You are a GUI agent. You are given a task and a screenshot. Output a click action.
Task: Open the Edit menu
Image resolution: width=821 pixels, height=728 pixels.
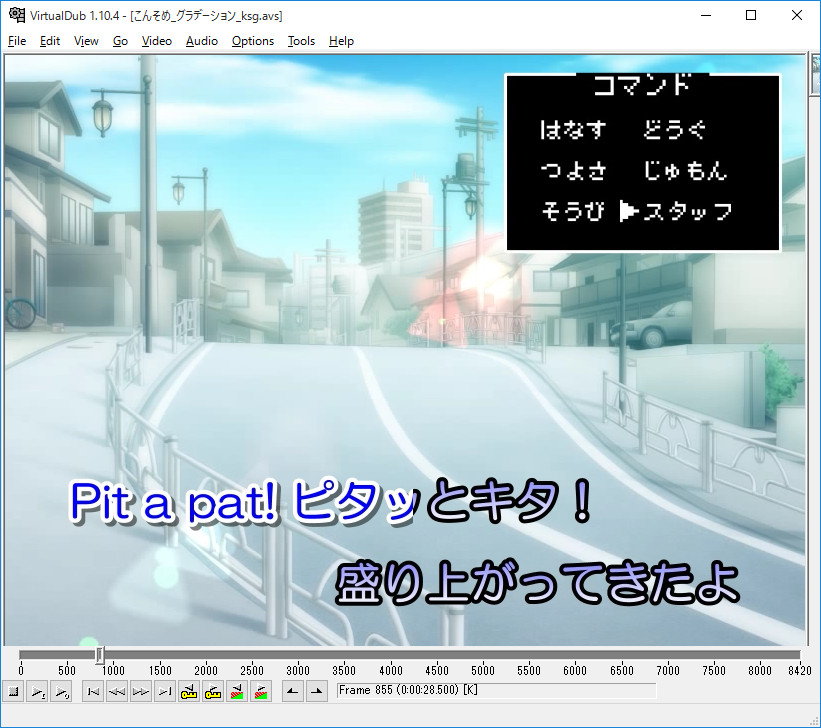(x=50, y=41)
